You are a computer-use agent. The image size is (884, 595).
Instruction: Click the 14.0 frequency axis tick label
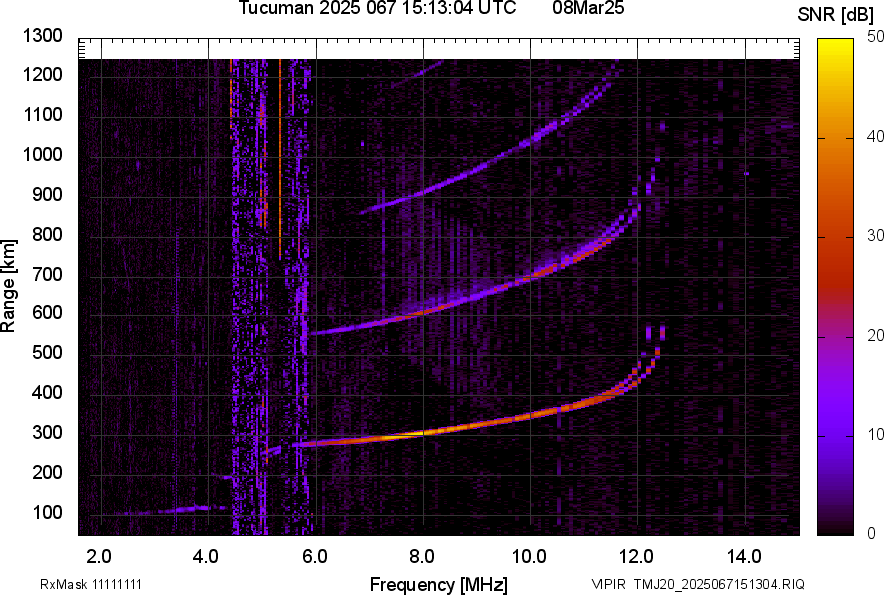point(744,557)
